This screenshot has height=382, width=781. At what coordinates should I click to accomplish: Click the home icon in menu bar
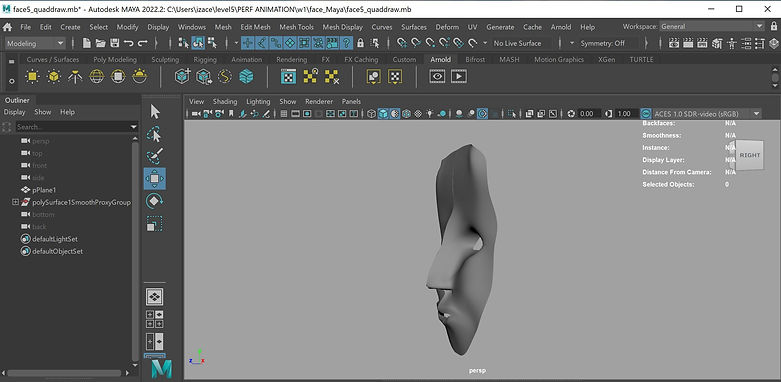point(7,27)
